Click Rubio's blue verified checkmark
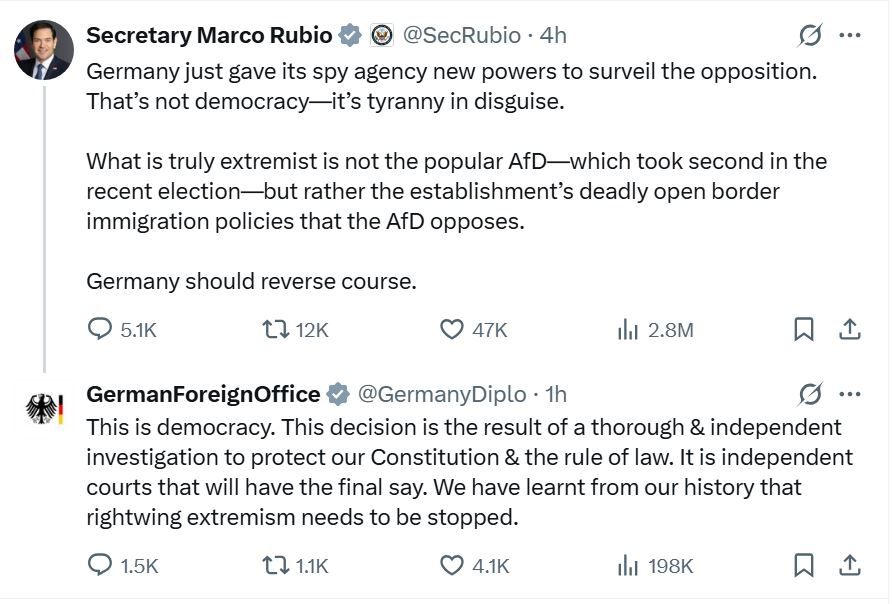This screenshot has height=604, width=892. [348, 34]
